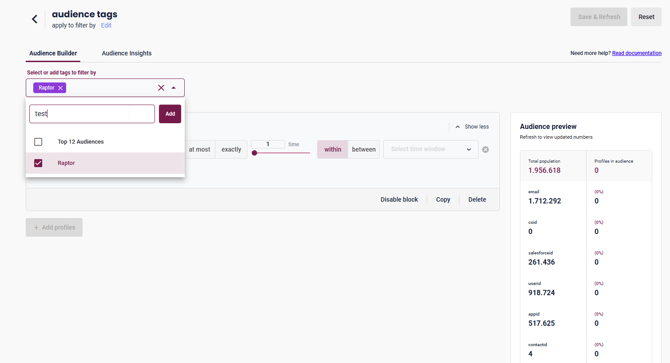The image size is (670, 363).
Task: Click the Profiles in audience label
Action: pos(614,161)
